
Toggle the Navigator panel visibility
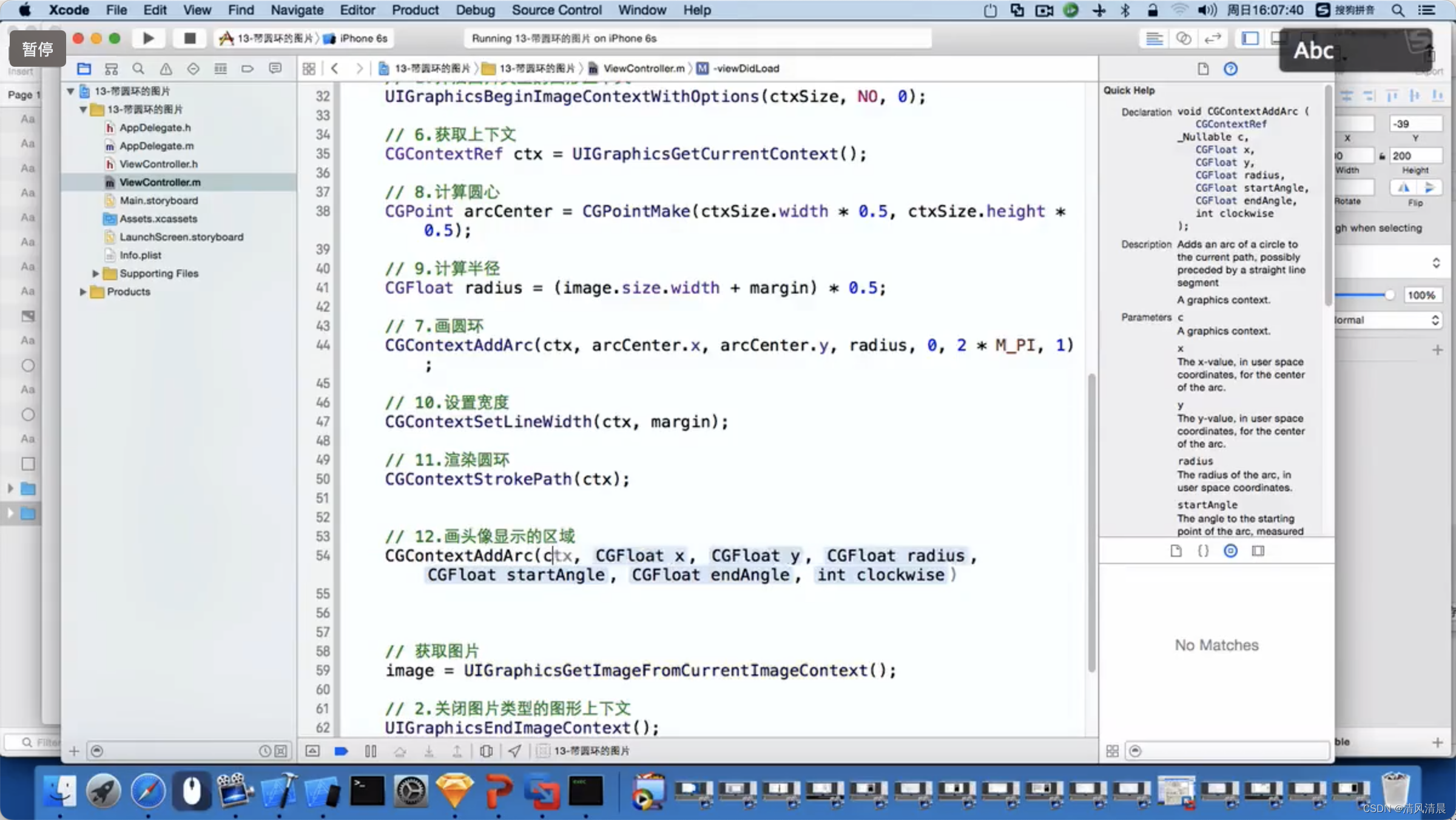tap(1250, 38)
